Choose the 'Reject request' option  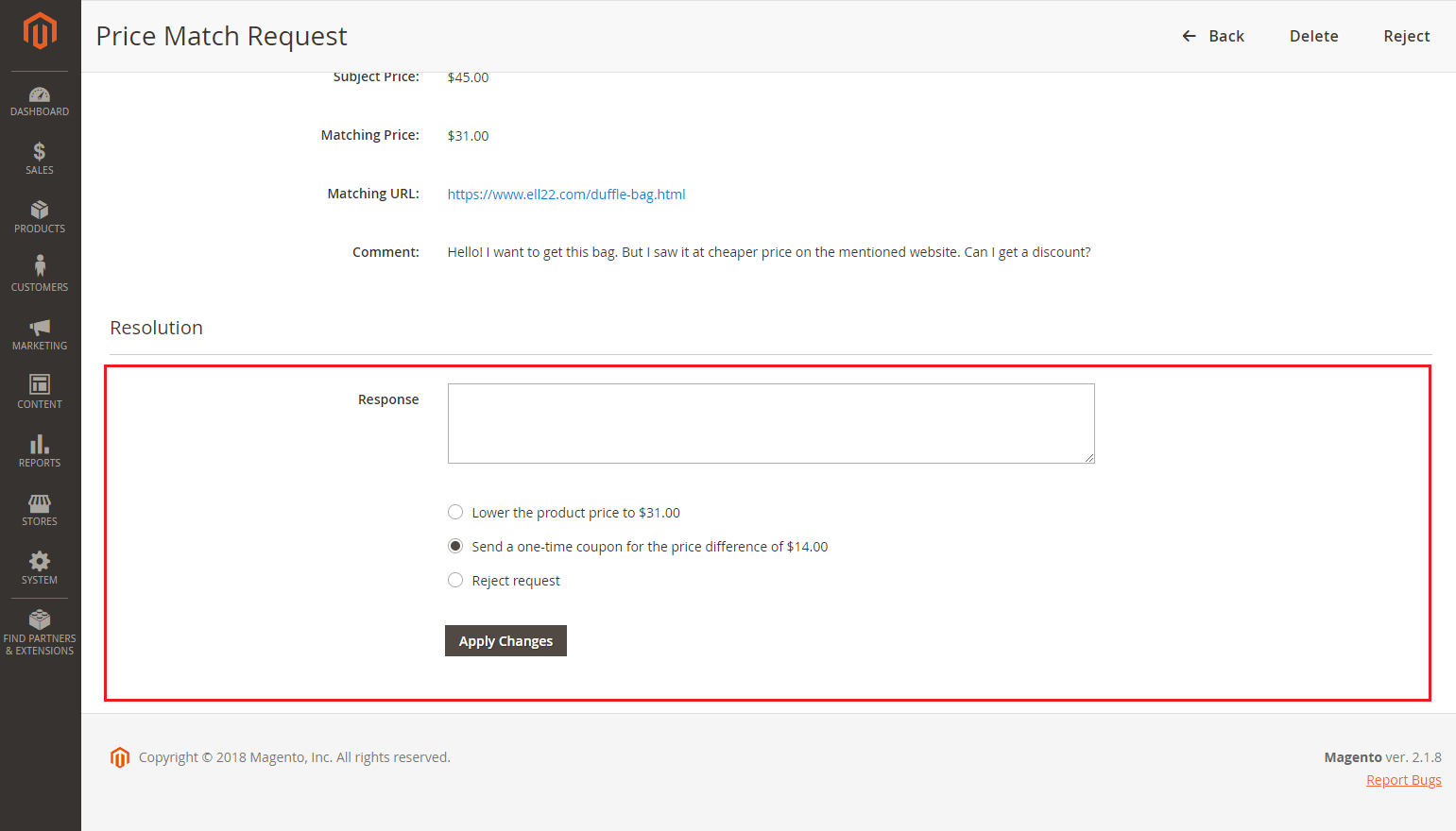coord(455,579)
